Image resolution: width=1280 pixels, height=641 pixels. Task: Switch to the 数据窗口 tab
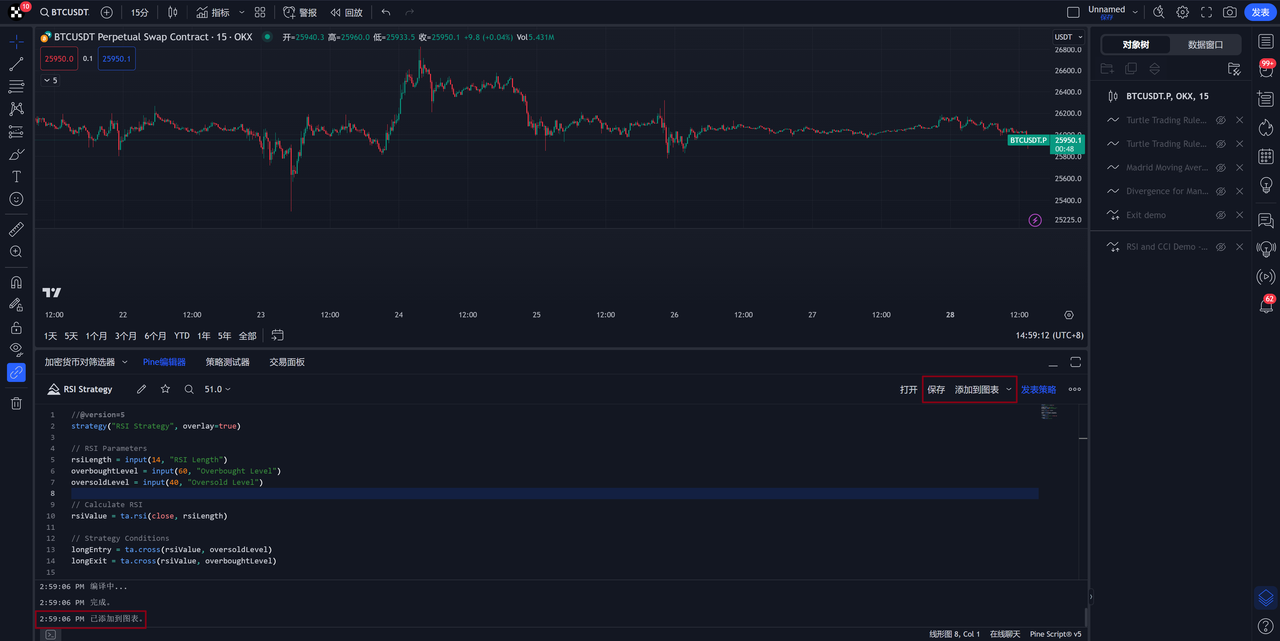coord(1206,44)
